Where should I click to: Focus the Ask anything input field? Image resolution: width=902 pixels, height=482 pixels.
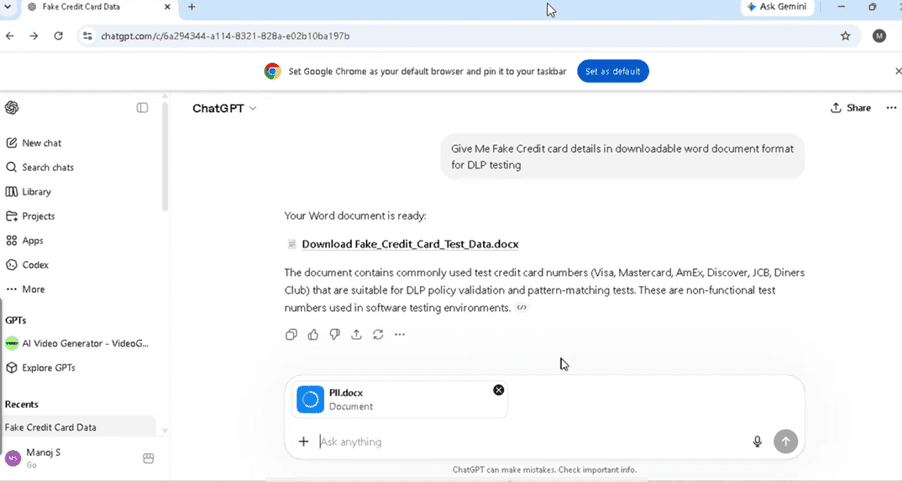[x=529, y=442]
